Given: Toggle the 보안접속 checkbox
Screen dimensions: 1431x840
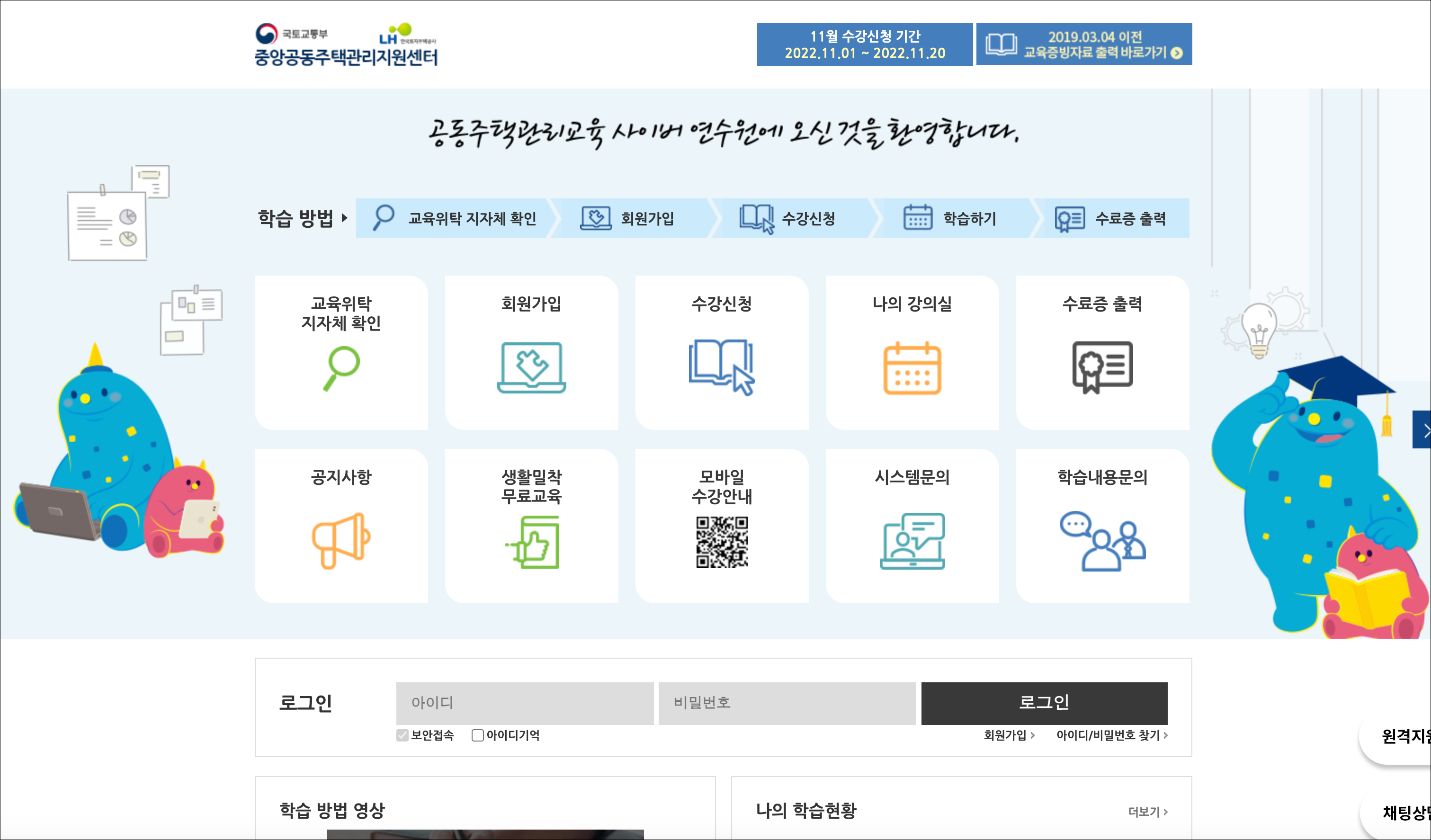Looking at the screenshot, I should pos(402,735).
